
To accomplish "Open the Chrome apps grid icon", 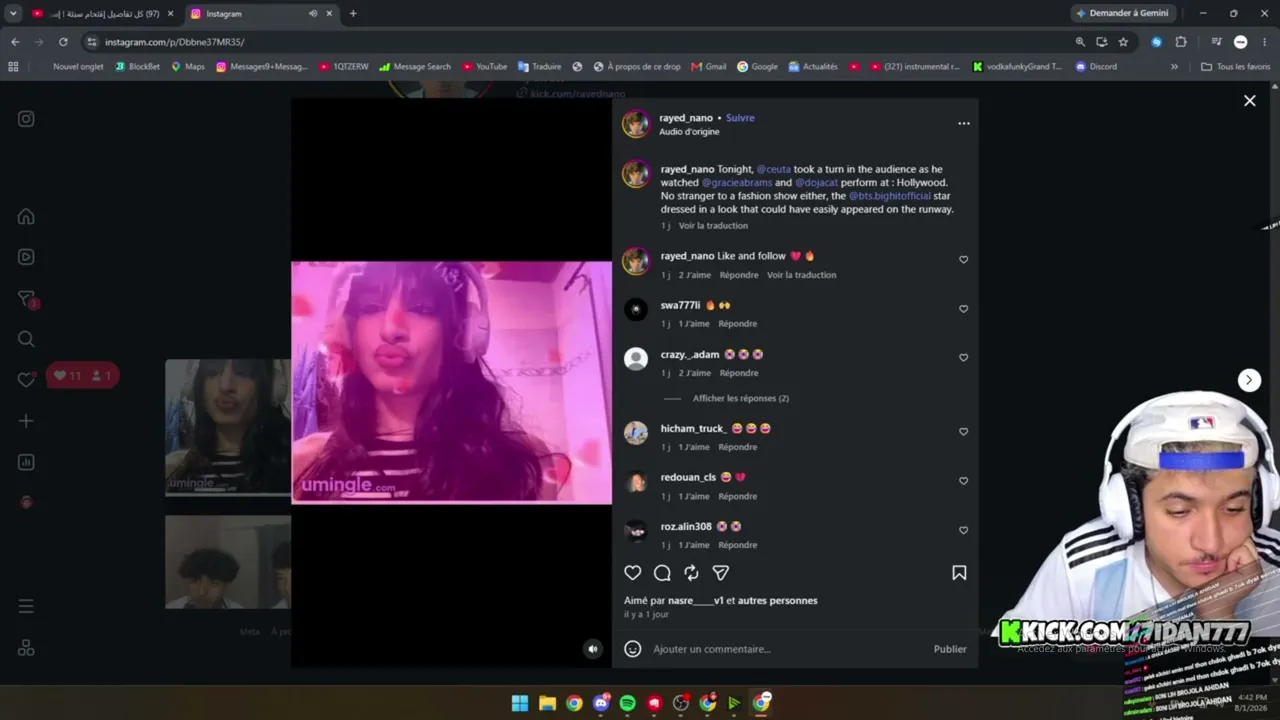I will [x=13, y=67].
